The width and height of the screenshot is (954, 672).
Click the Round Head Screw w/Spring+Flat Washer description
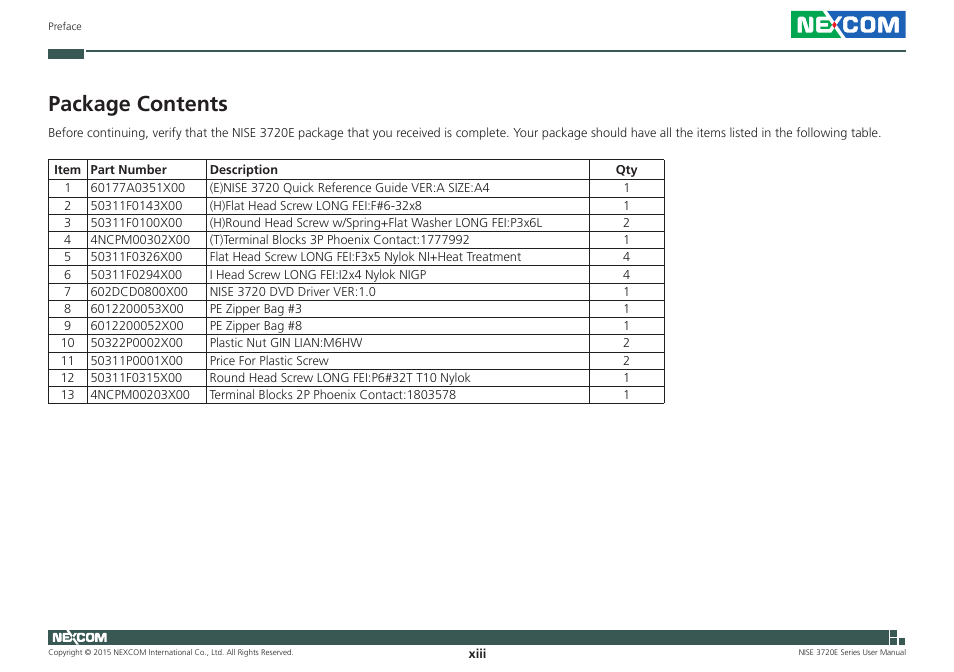point(375,223)
